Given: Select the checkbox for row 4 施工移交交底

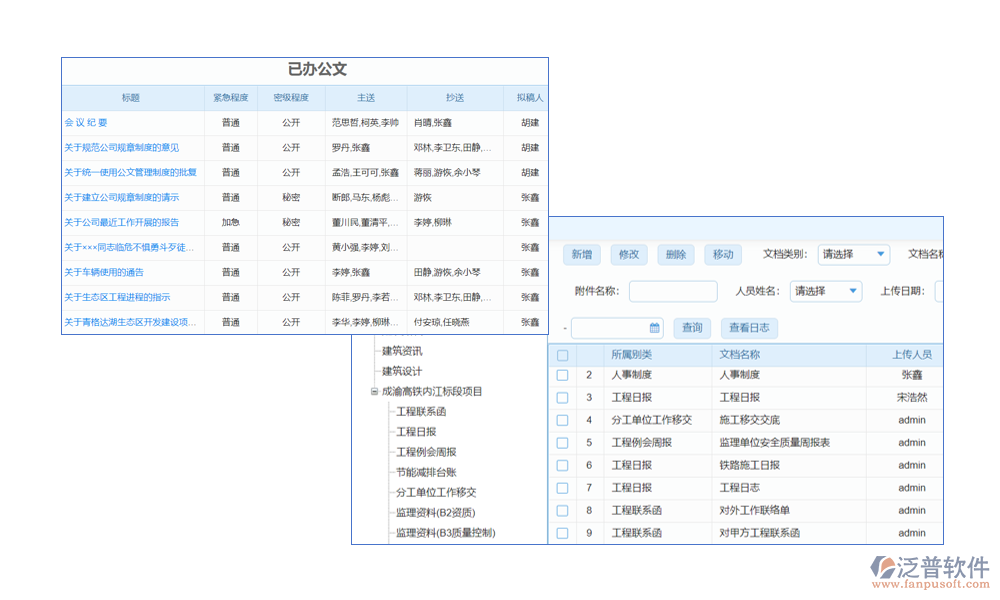Looking at the screenshot, I should pos(562,420).
